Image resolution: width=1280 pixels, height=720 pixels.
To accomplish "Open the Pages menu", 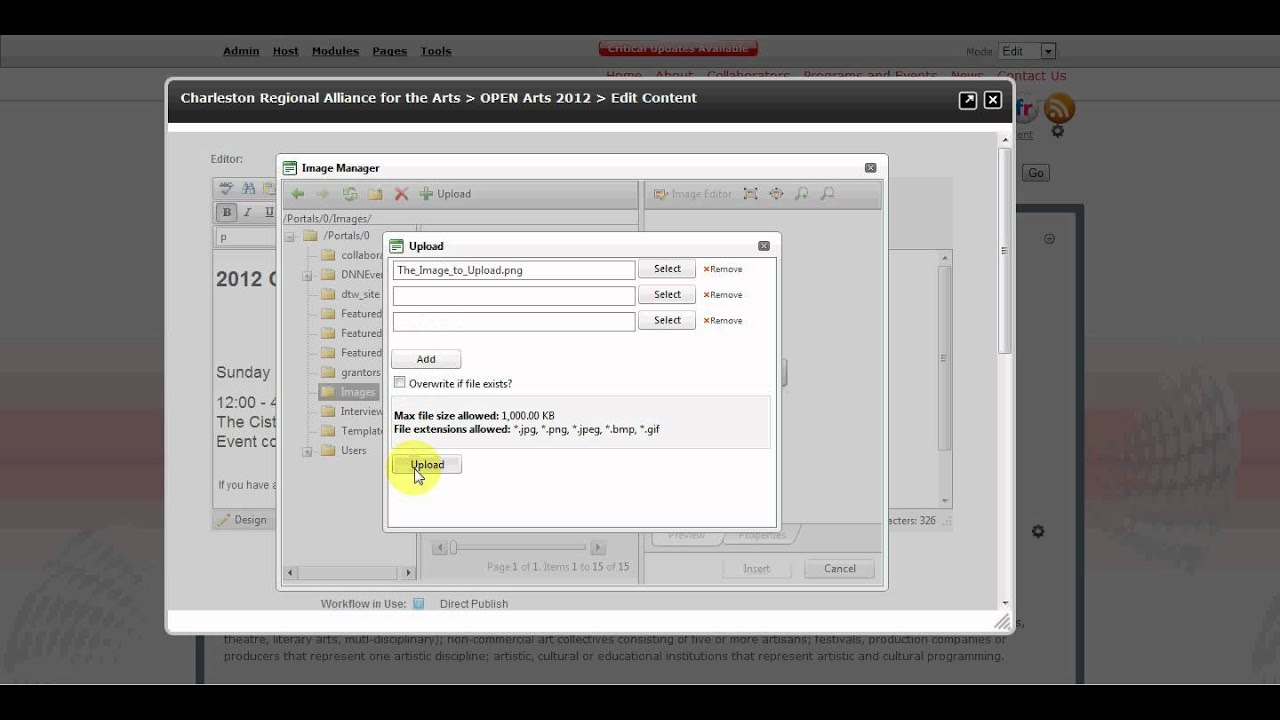I will click(389, 51).
